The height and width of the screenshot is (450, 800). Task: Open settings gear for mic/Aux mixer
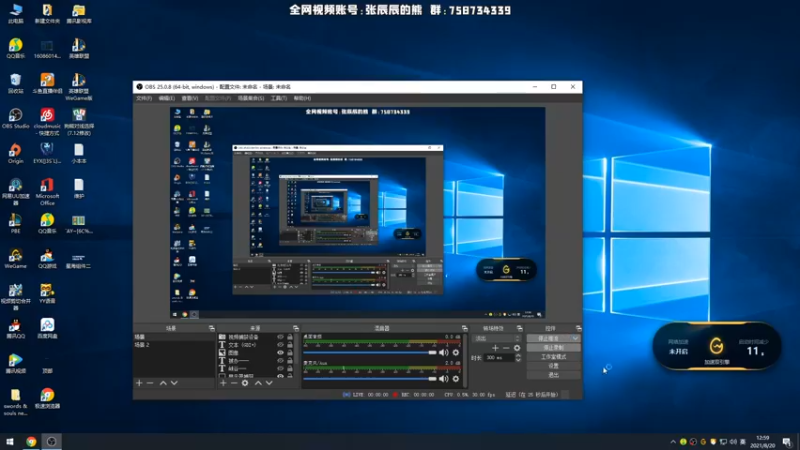(x=456, y=379)
